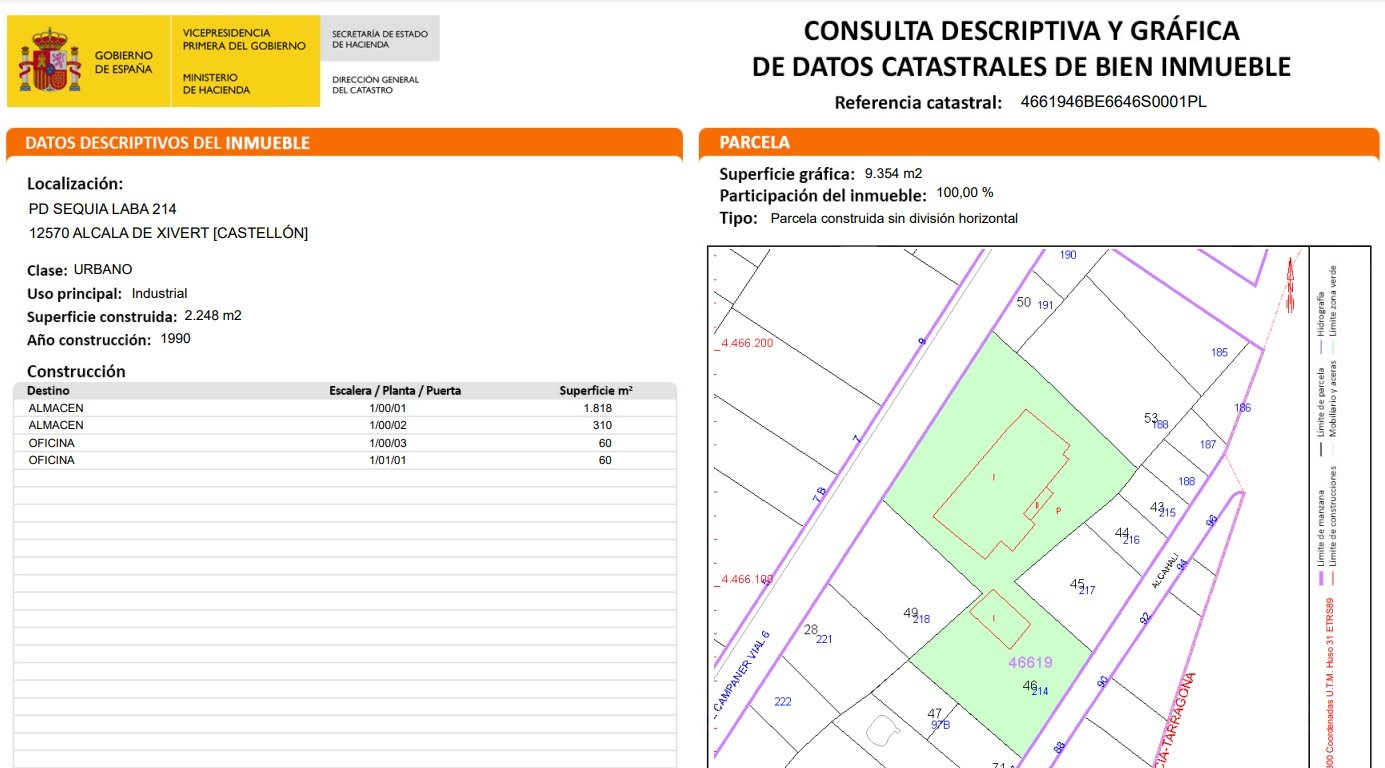Image resolution: width=1385 pixels, height=768 pixels.
Task: Click OFICINA in row 1/01/01
Action: pyautogui.click(x=52, y=459)
